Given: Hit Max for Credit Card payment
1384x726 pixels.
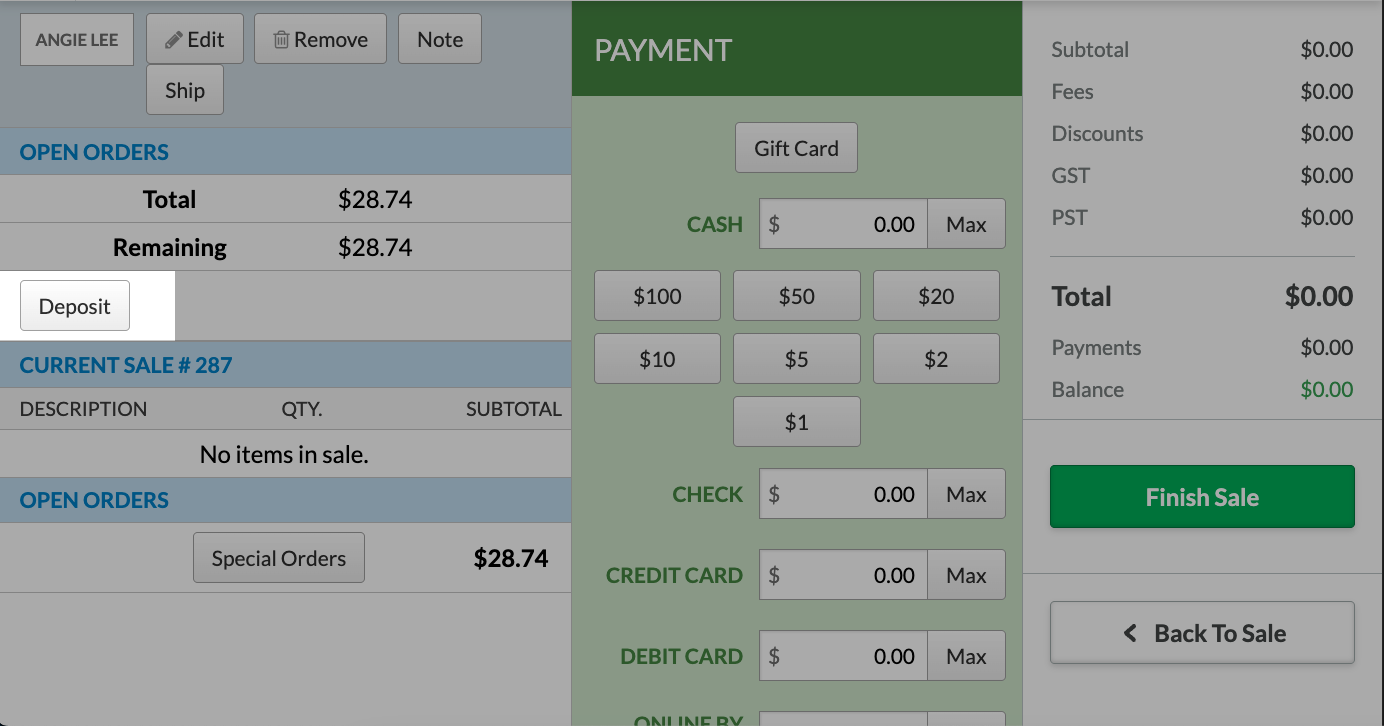Looking at the screenshot, I should tap(966, 575).
